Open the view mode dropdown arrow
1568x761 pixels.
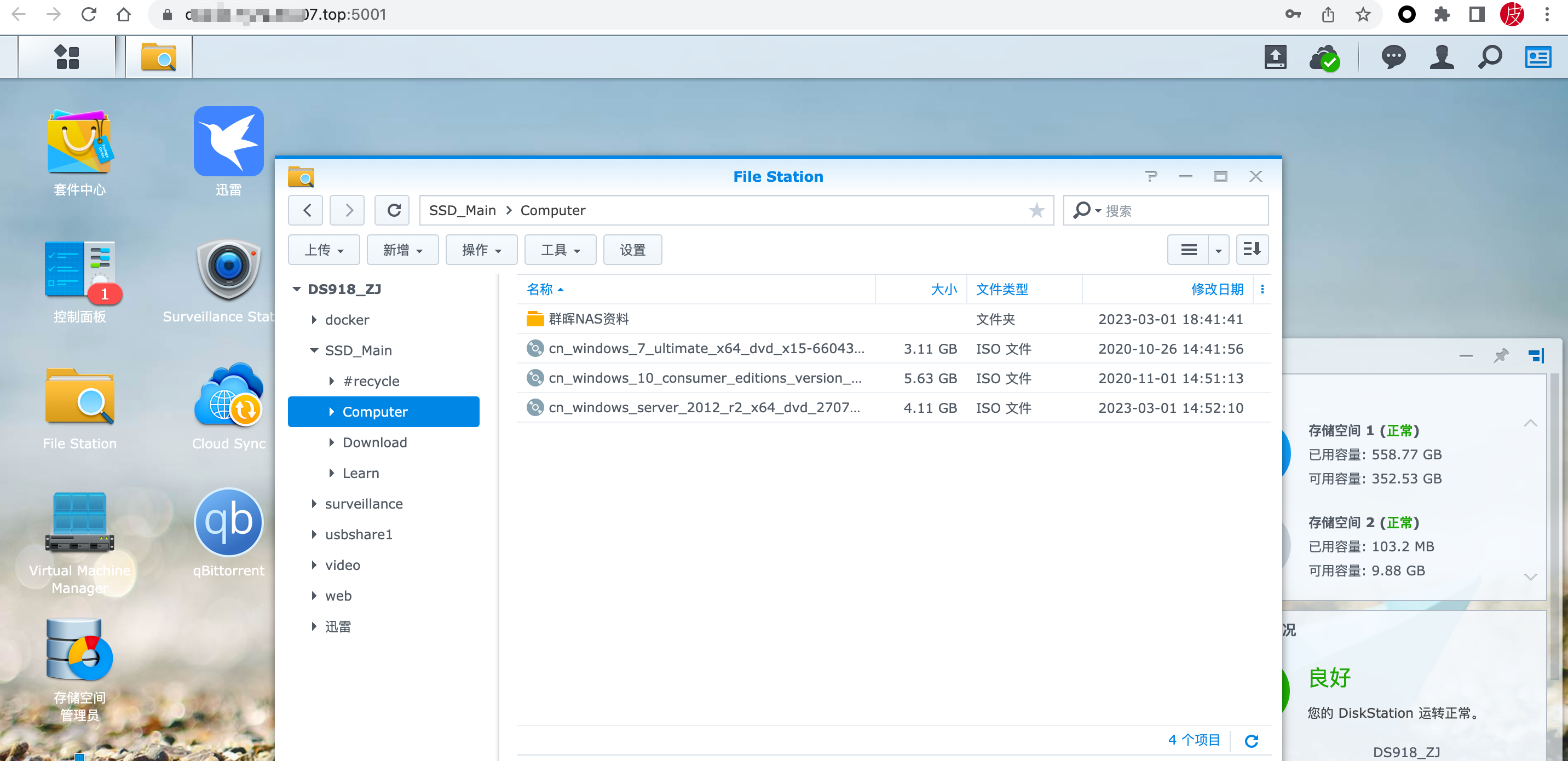1219,250
